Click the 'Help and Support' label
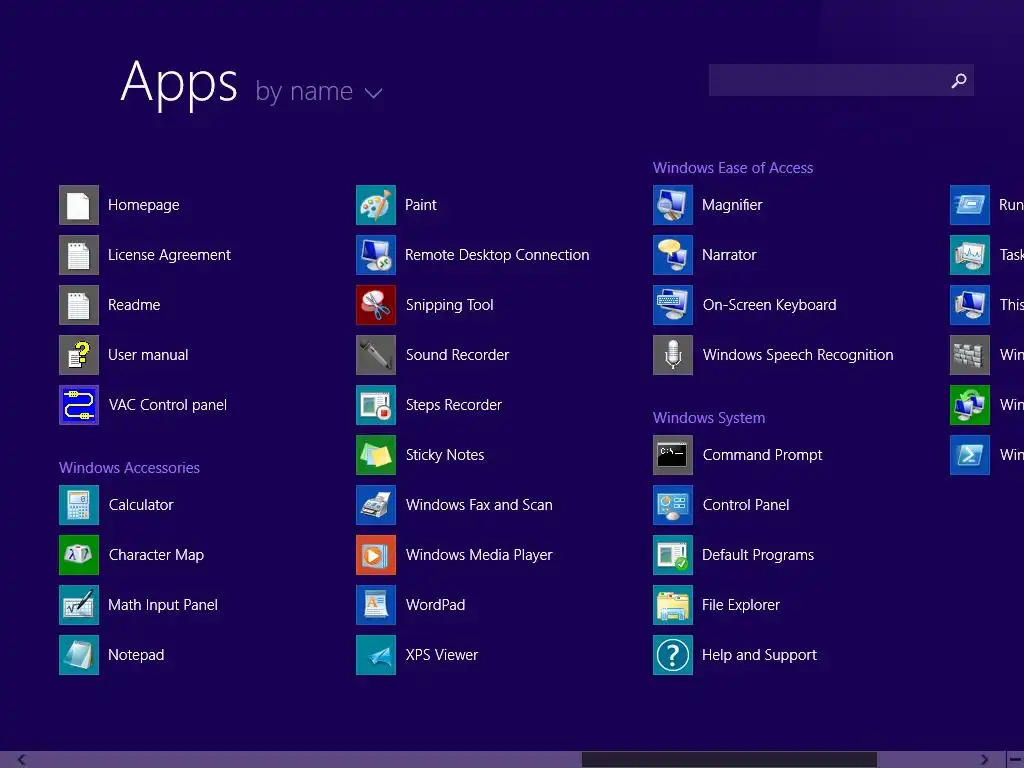The image size is (1024, 768). click(x=759, y=655)
